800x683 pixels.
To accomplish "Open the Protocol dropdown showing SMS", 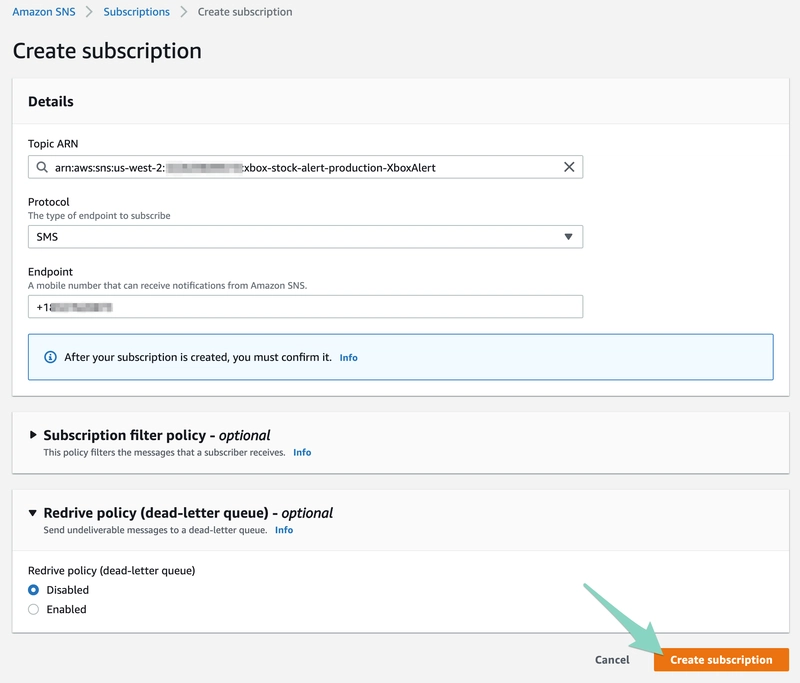I will point(305,237).
